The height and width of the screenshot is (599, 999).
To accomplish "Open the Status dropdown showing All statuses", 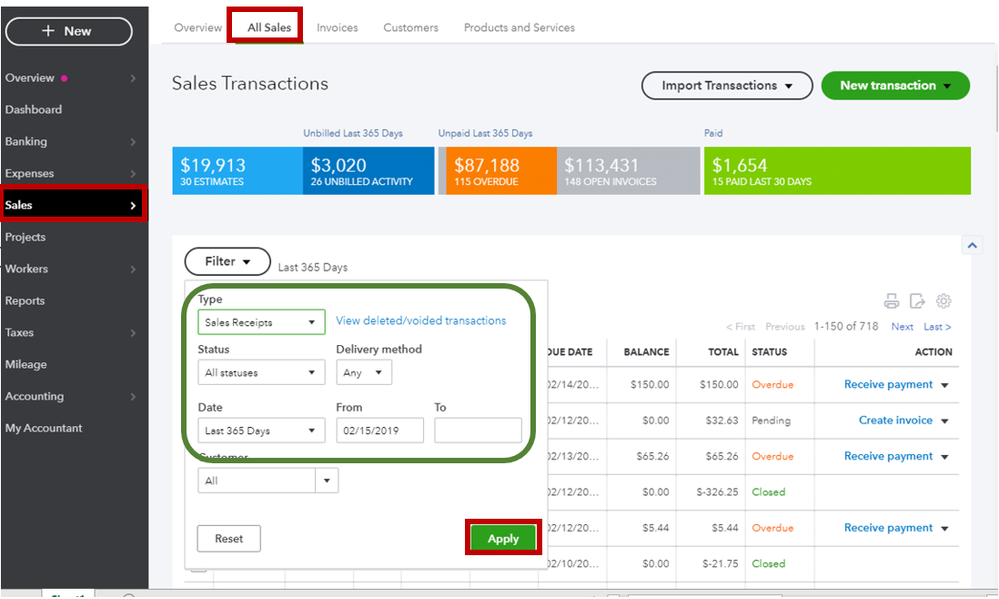I will pos(261,372).
